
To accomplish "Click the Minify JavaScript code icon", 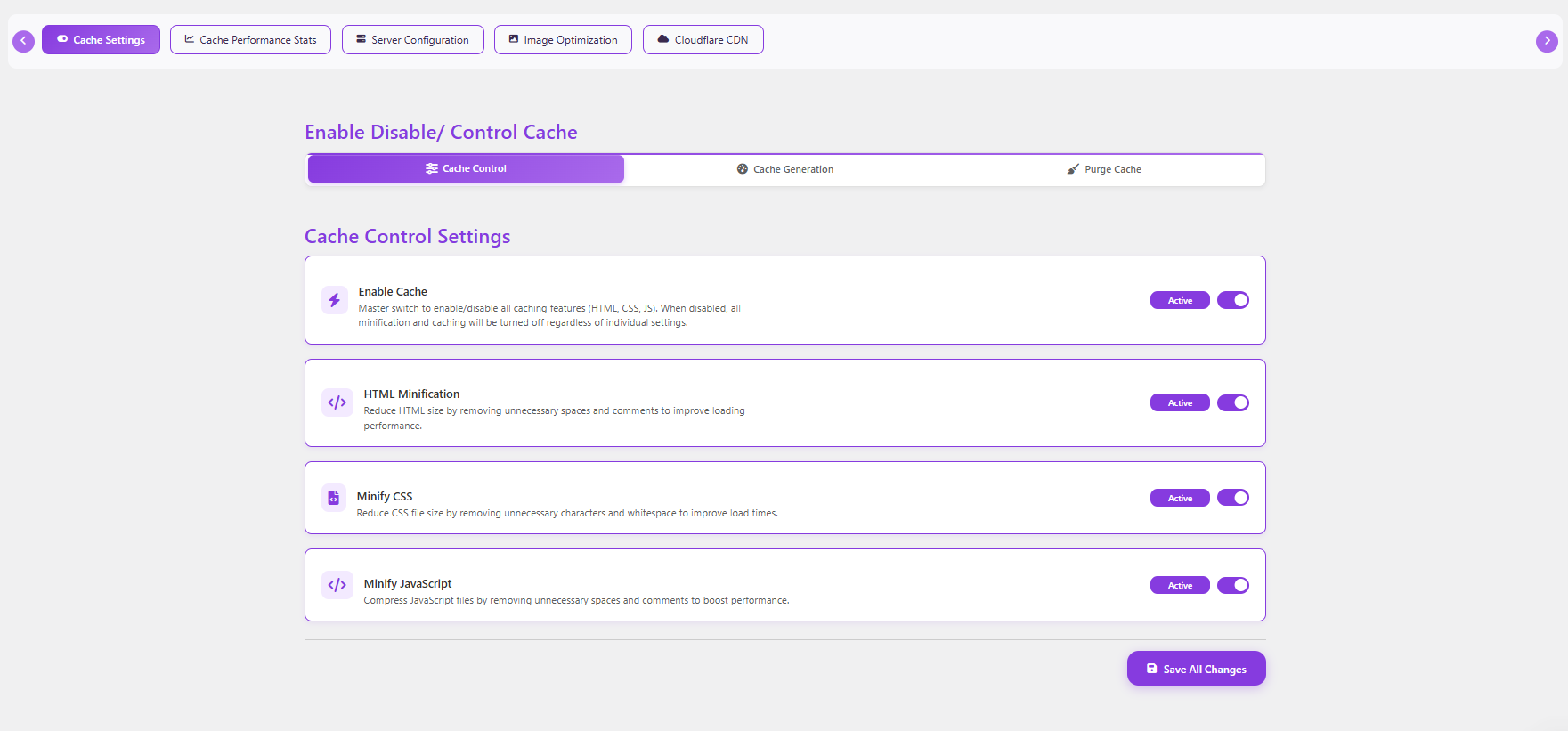I will 337,585.
